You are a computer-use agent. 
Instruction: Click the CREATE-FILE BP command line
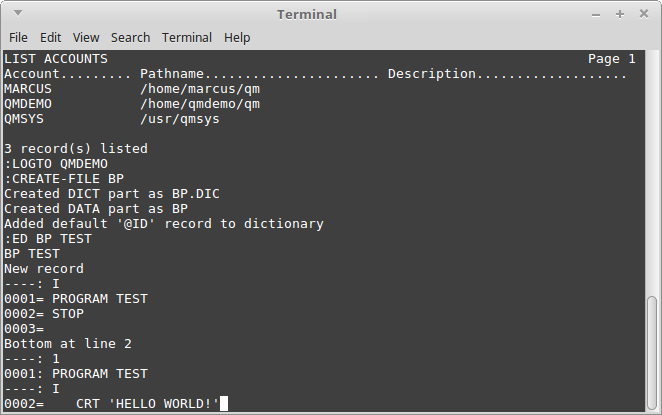64,179
